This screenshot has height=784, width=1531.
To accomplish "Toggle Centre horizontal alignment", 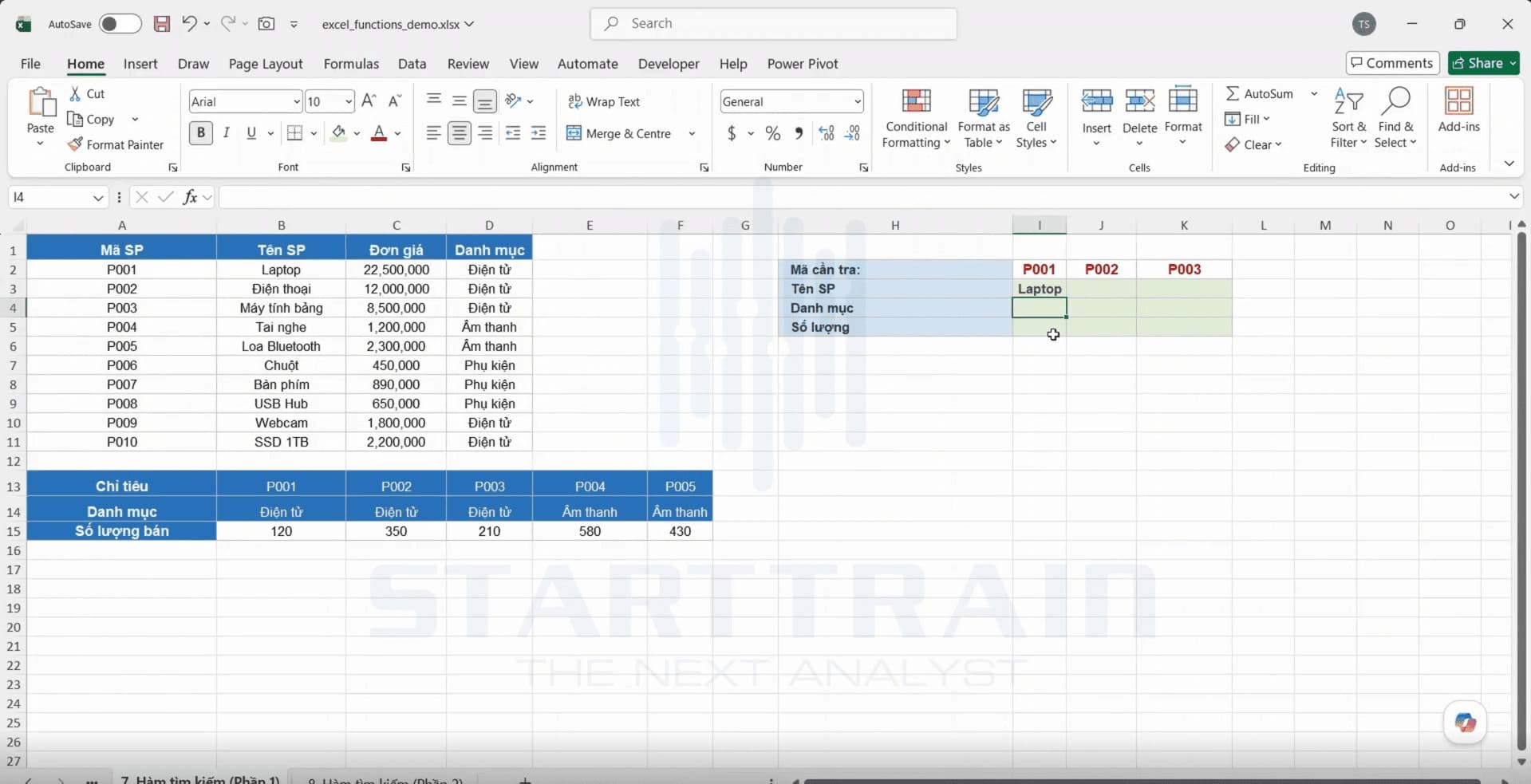I will tap(459, 133).
